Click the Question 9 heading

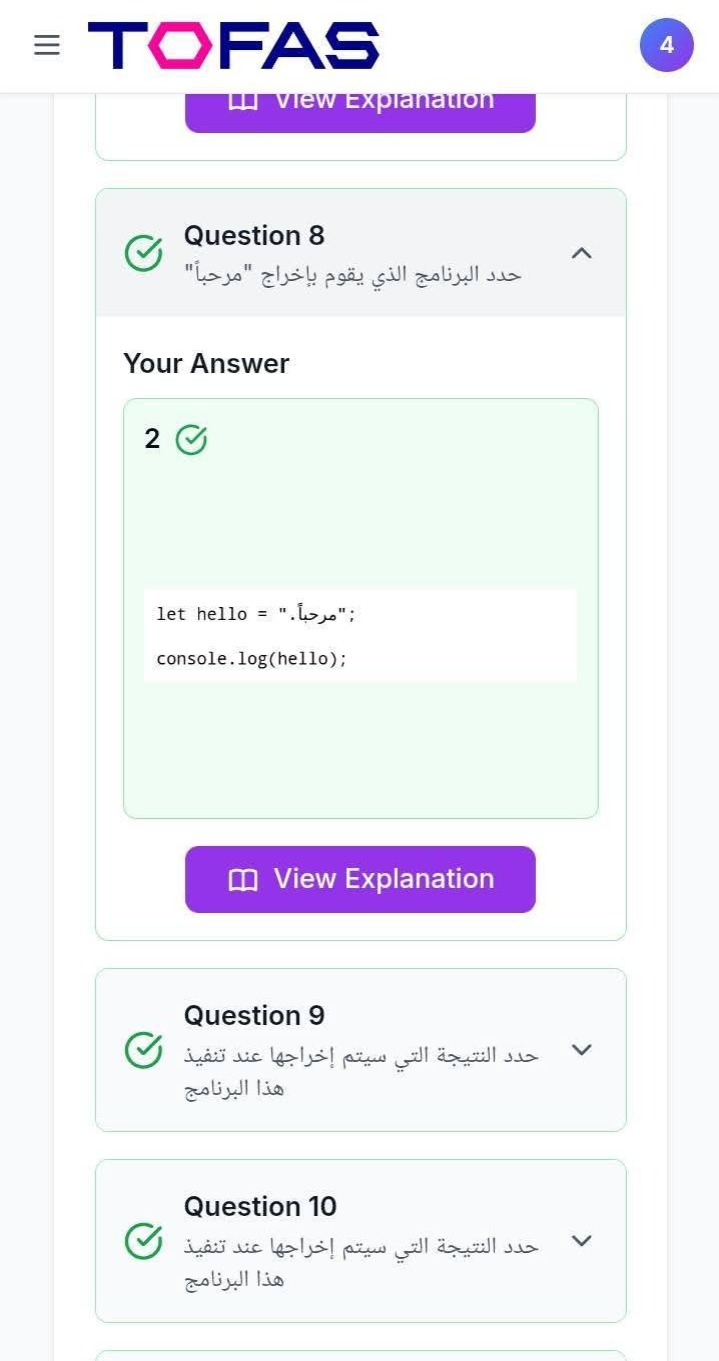254,1015
